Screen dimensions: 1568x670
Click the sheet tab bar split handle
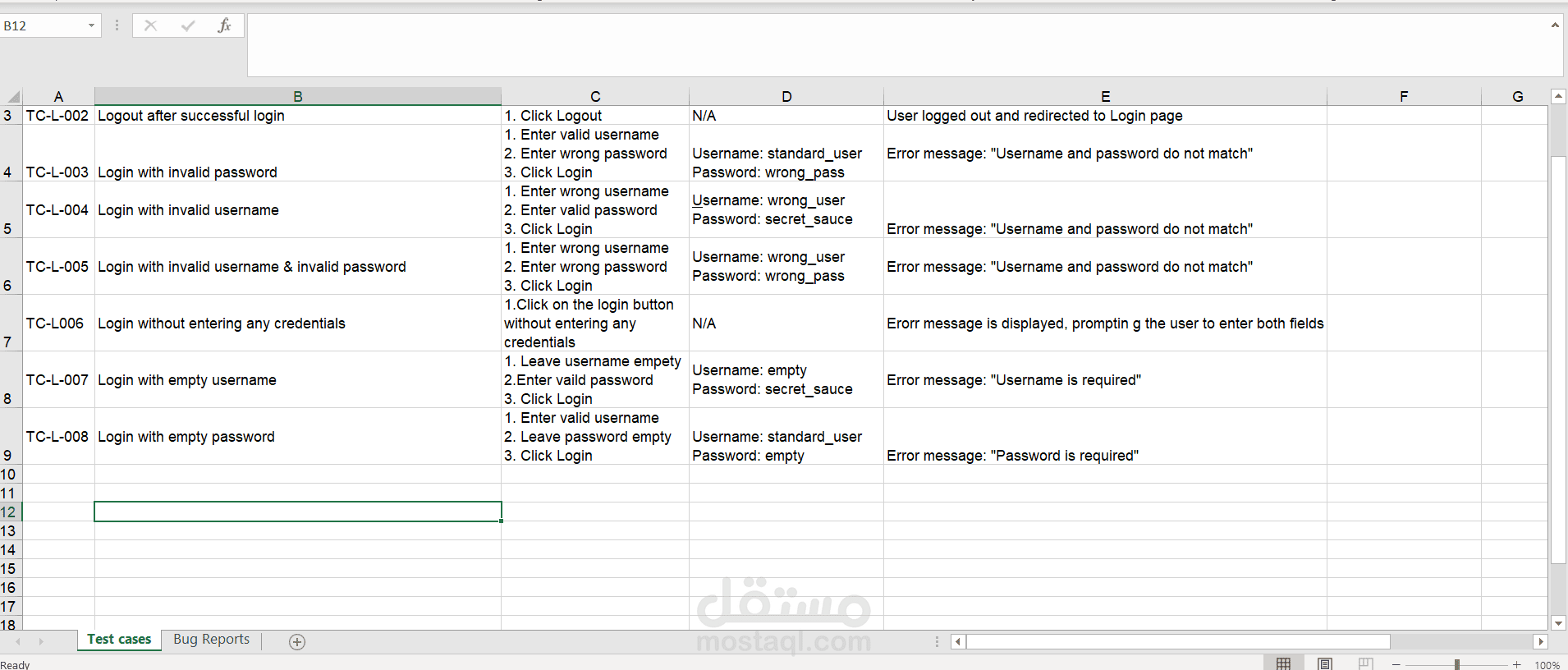click(937, 641)
